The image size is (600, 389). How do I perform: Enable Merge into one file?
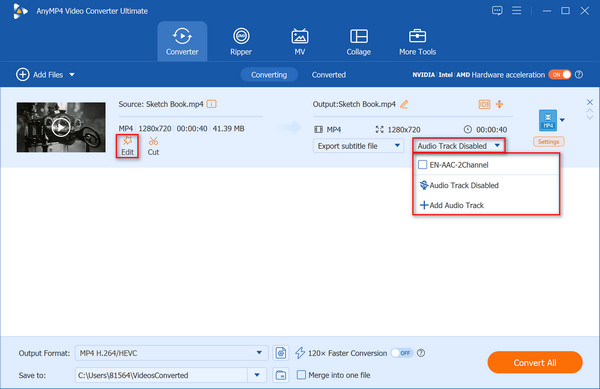click(301, 375)
